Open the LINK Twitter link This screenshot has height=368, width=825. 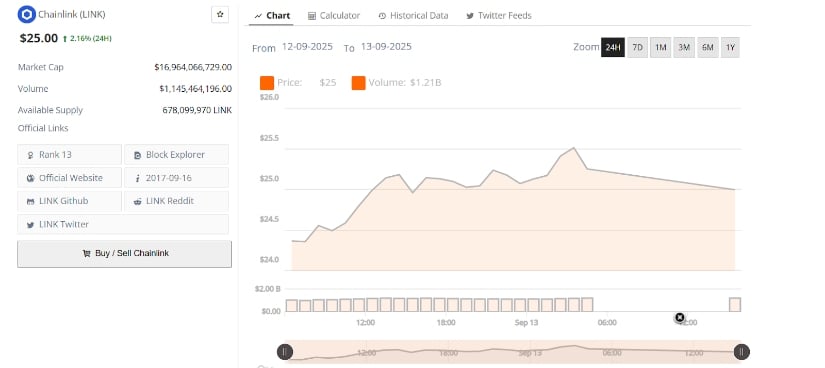pyautogui.click(x=123, y=224)
